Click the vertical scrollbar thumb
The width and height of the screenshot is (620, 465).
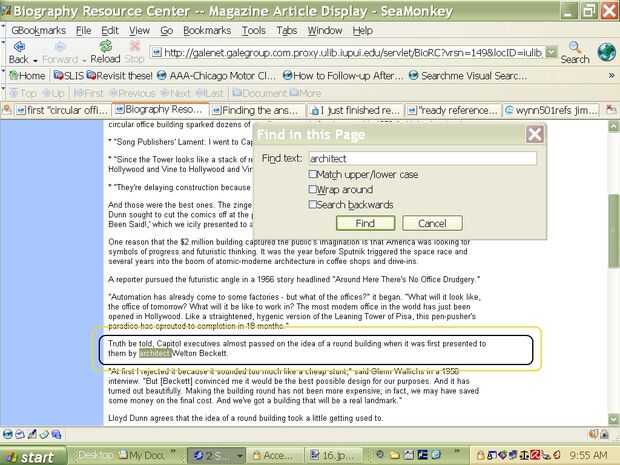pos(614,231)
